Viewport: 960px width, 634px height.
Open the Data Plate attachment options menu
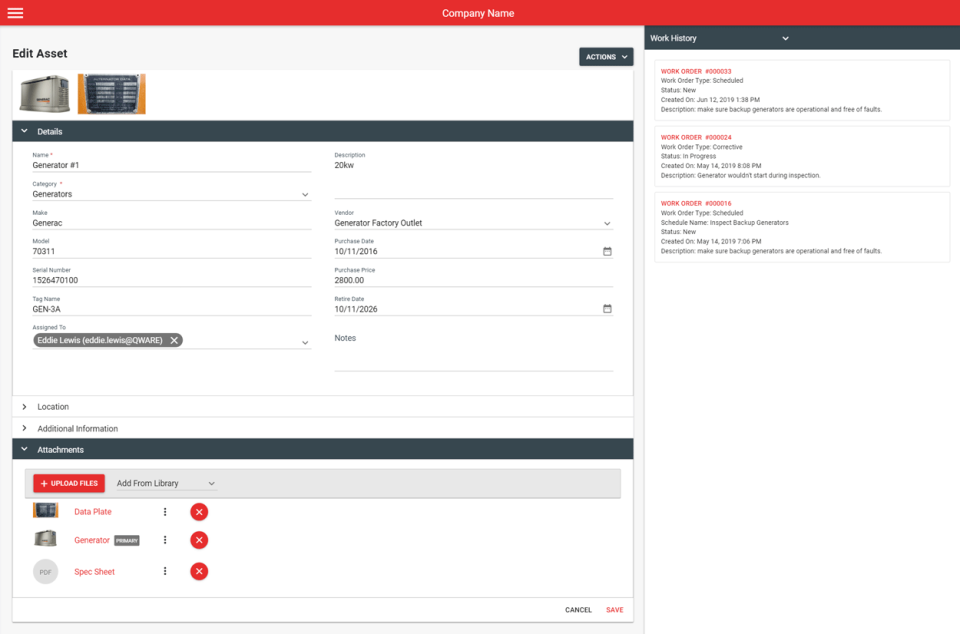(165, 511)
